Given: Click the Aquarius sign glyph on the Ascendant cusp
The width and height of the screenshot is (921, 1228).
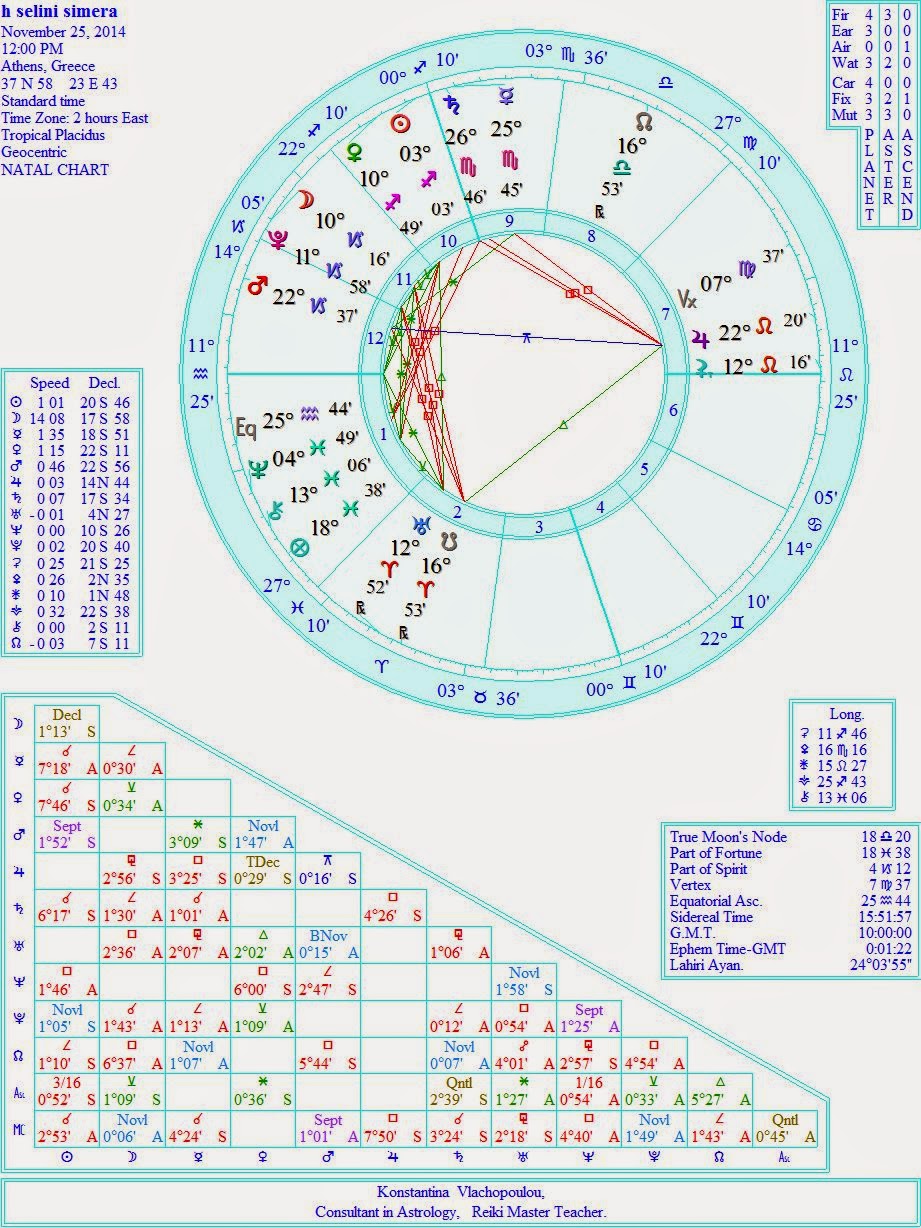Looking at the screenshot, I should (x=201, y=372).
